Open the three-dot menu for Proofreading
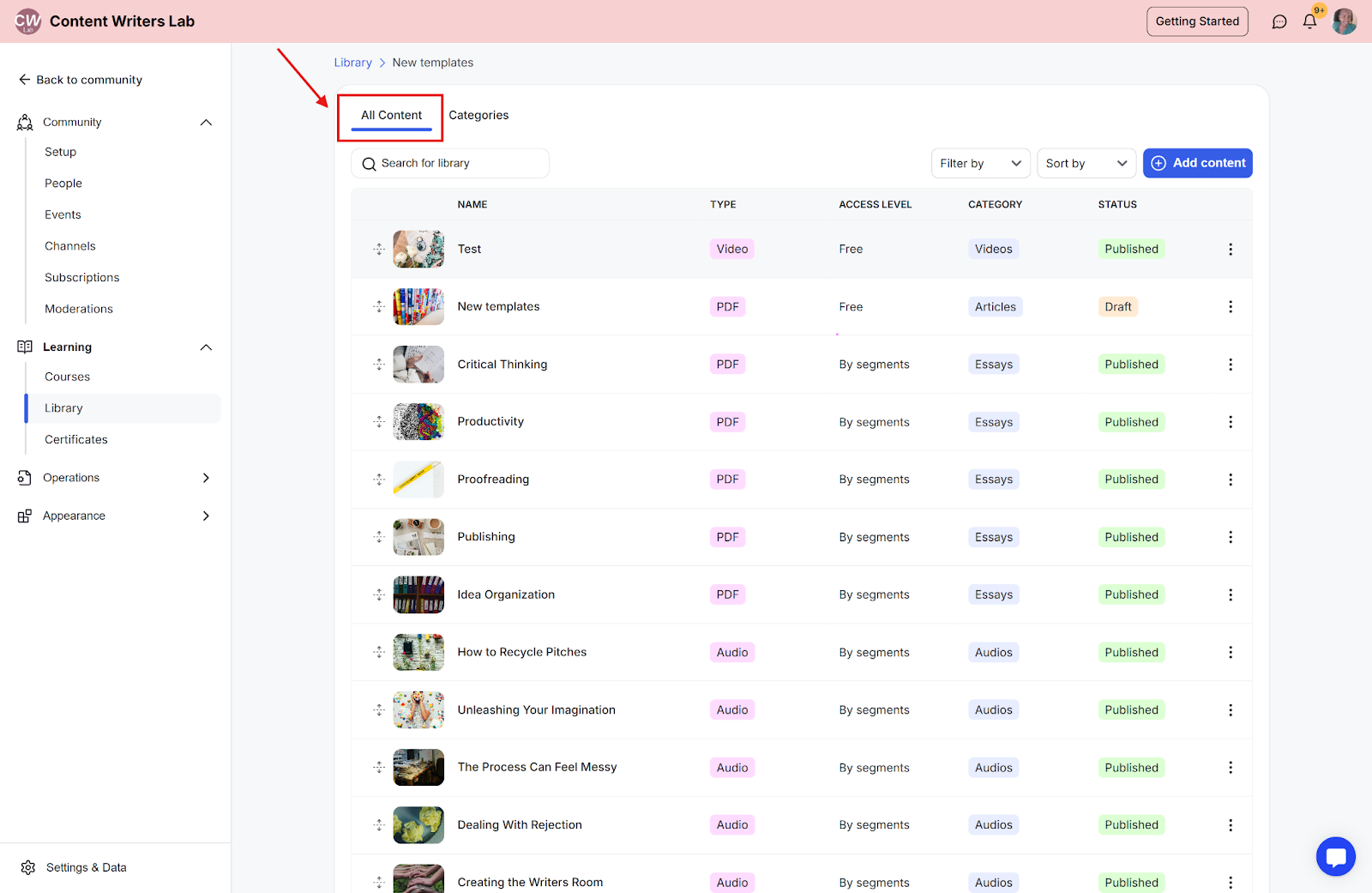The height and width of the screenshot is (893, 1372). (1231, 480)
